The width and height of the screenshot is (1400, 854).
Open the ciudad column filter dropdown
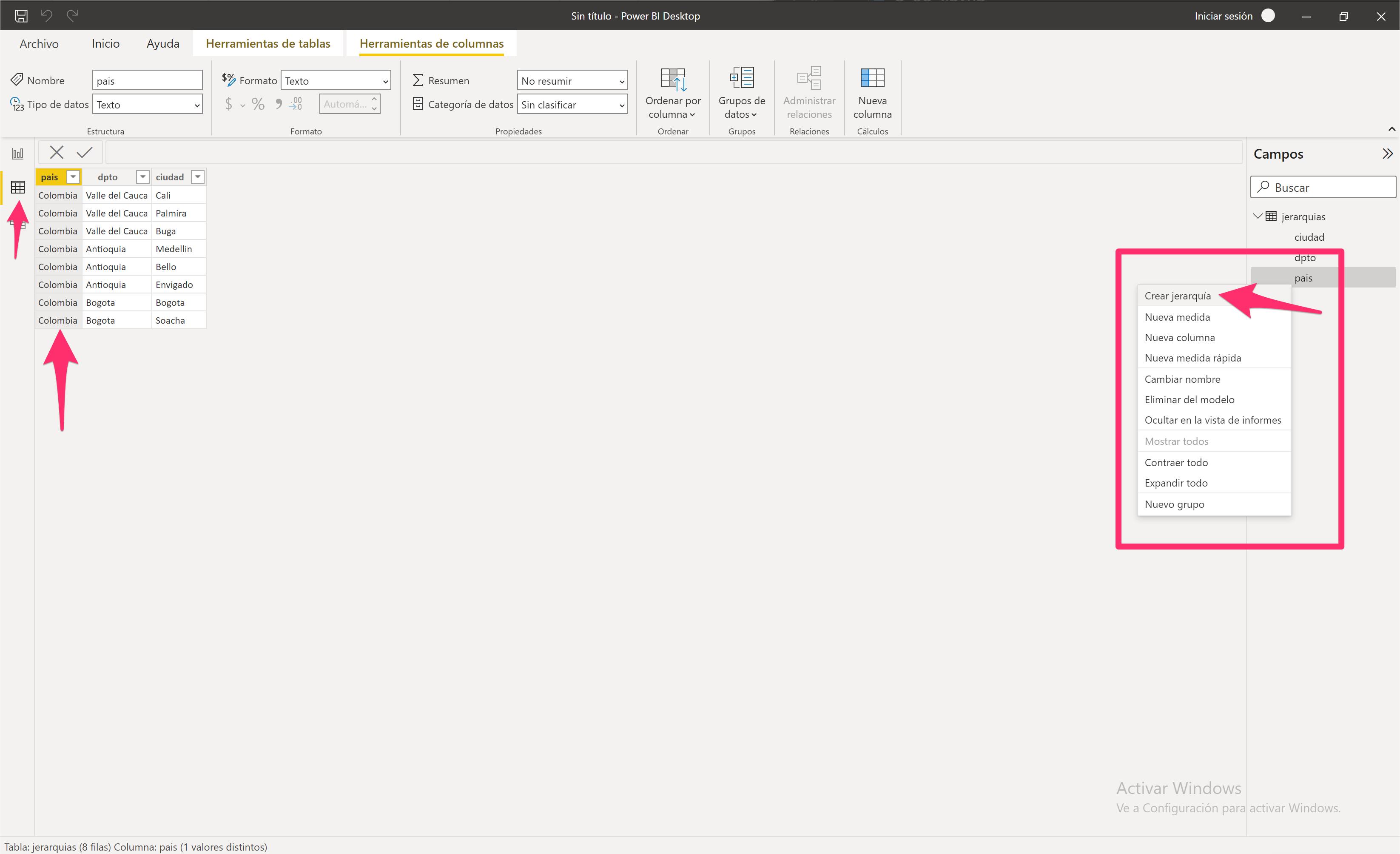pyautogui.click(x=198, y=176)
